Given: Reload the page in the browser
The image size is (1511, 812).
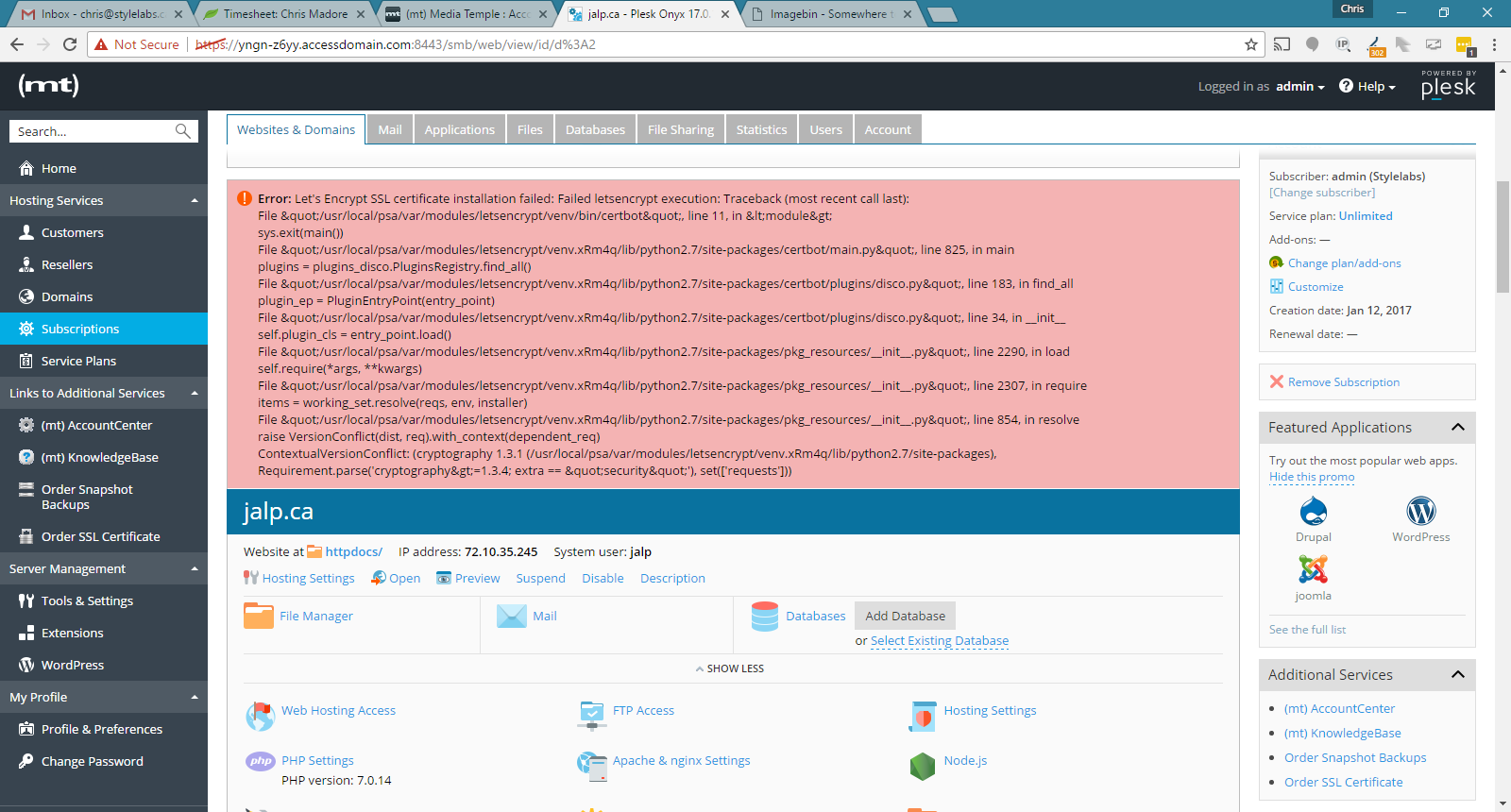Looking at the screenshot, I should 70,44.
